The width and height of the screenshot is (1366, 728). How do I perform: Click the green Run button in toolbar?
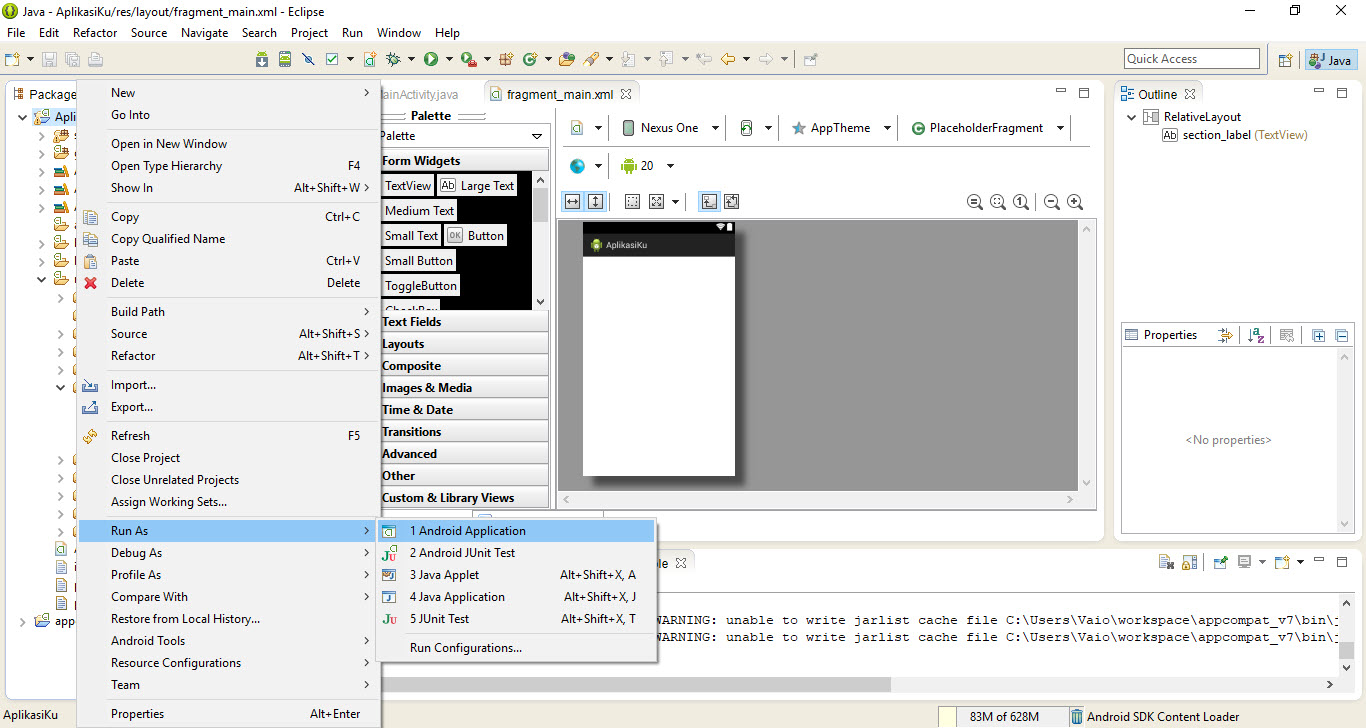[431, 60]
